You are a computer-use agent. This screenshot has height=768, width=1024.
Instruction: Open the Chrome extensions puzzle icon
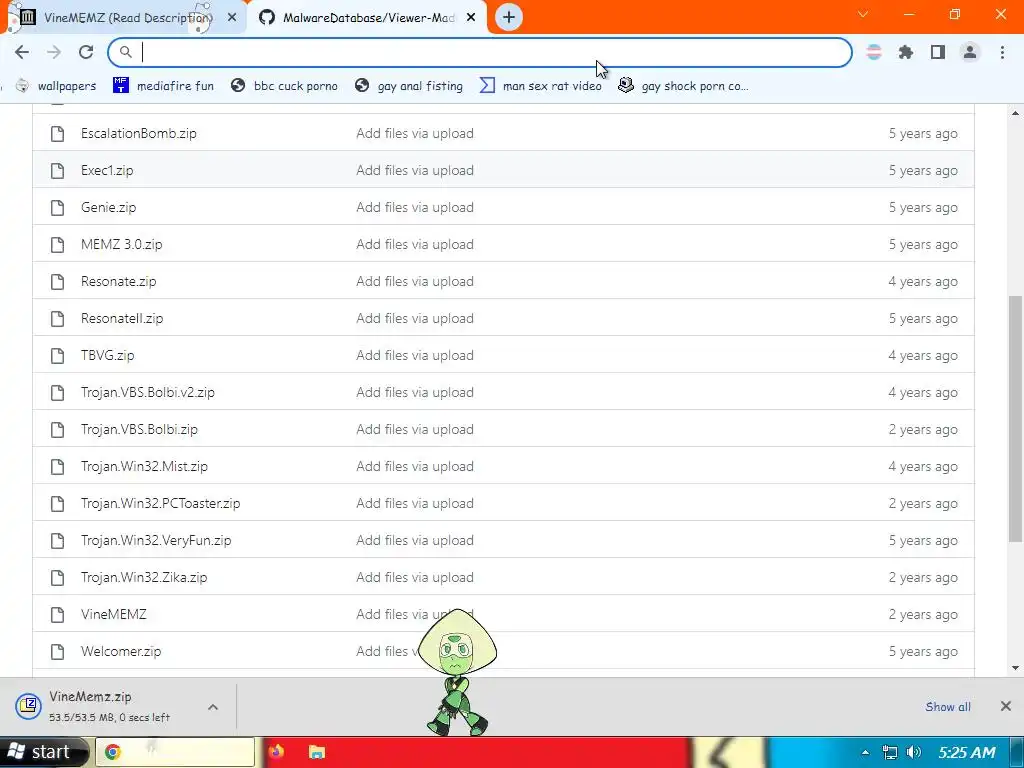click(x=906, y=52)
